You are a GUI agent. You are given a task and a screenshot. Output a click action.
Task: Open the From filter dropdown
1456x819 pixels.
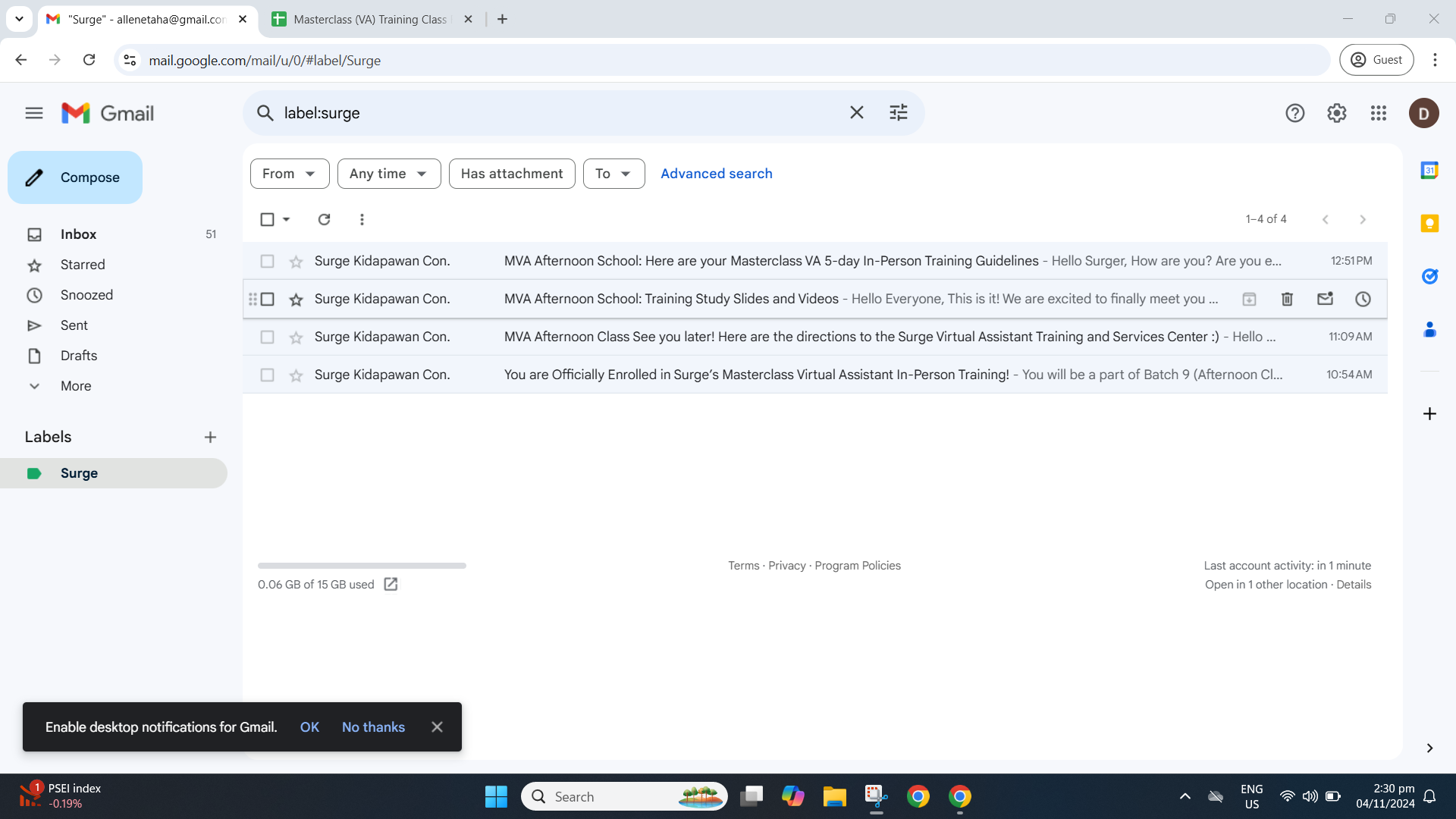pos(289,174)
